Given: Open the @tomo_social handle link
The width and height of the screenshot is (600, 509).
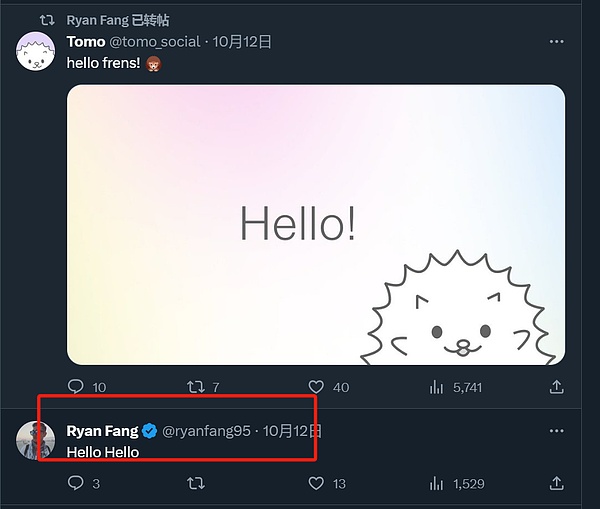Looking at the screenshot, I should pyautogui.click(x=154, y=42).
